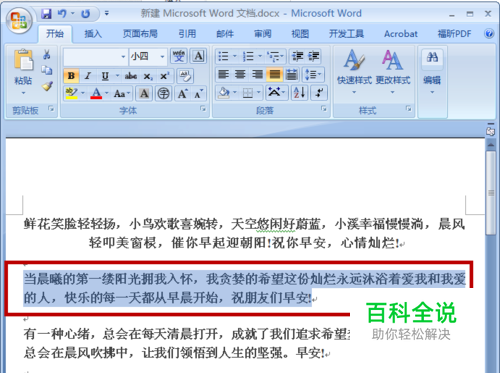
Task: Grow font size with larger A
Action: coord(182,93)
